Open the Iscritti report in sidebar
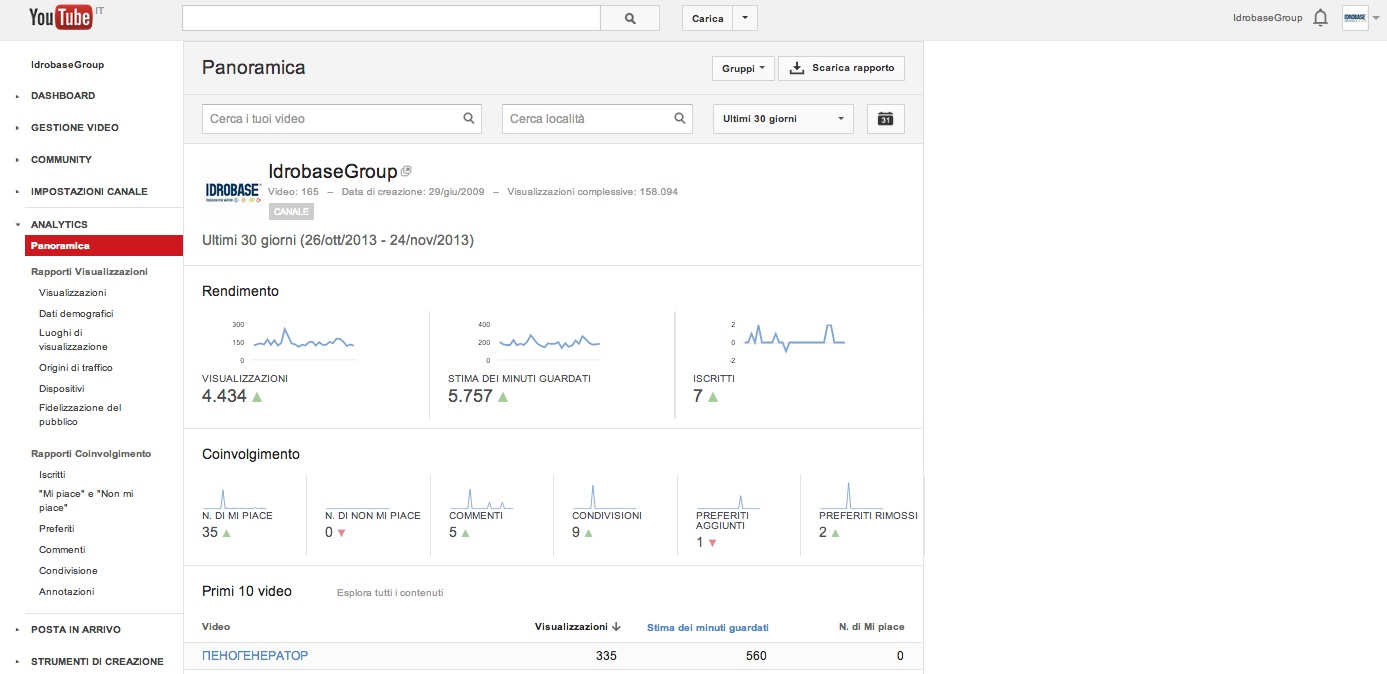 click(52, 475)
